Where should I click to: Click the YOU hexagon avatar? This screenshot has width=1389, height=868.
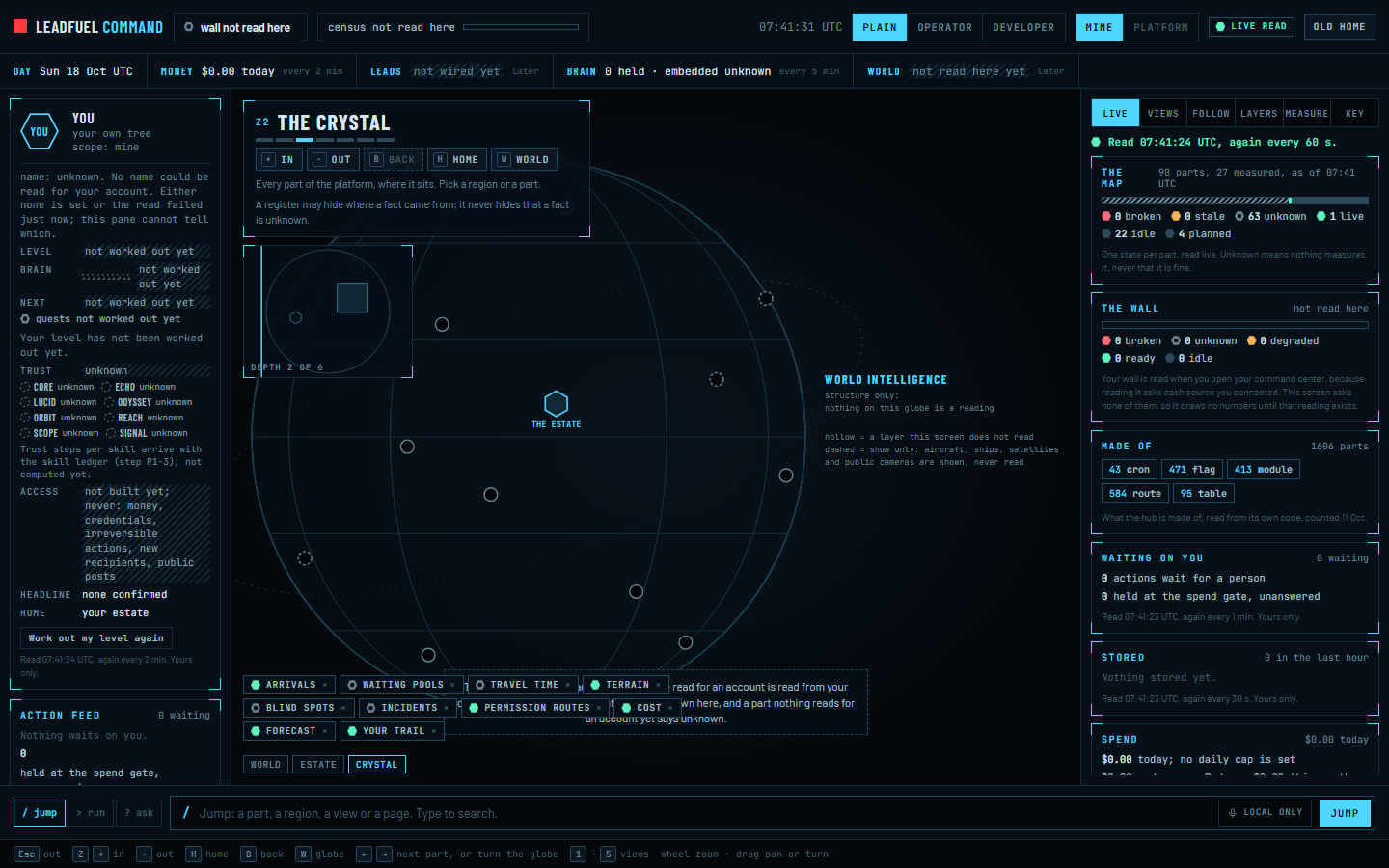coord(40,132)
